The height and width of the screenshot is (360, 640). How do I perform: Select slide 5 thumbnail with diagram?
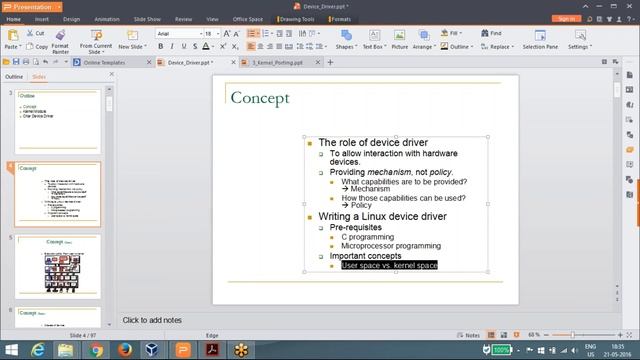(x=58, y=266)
